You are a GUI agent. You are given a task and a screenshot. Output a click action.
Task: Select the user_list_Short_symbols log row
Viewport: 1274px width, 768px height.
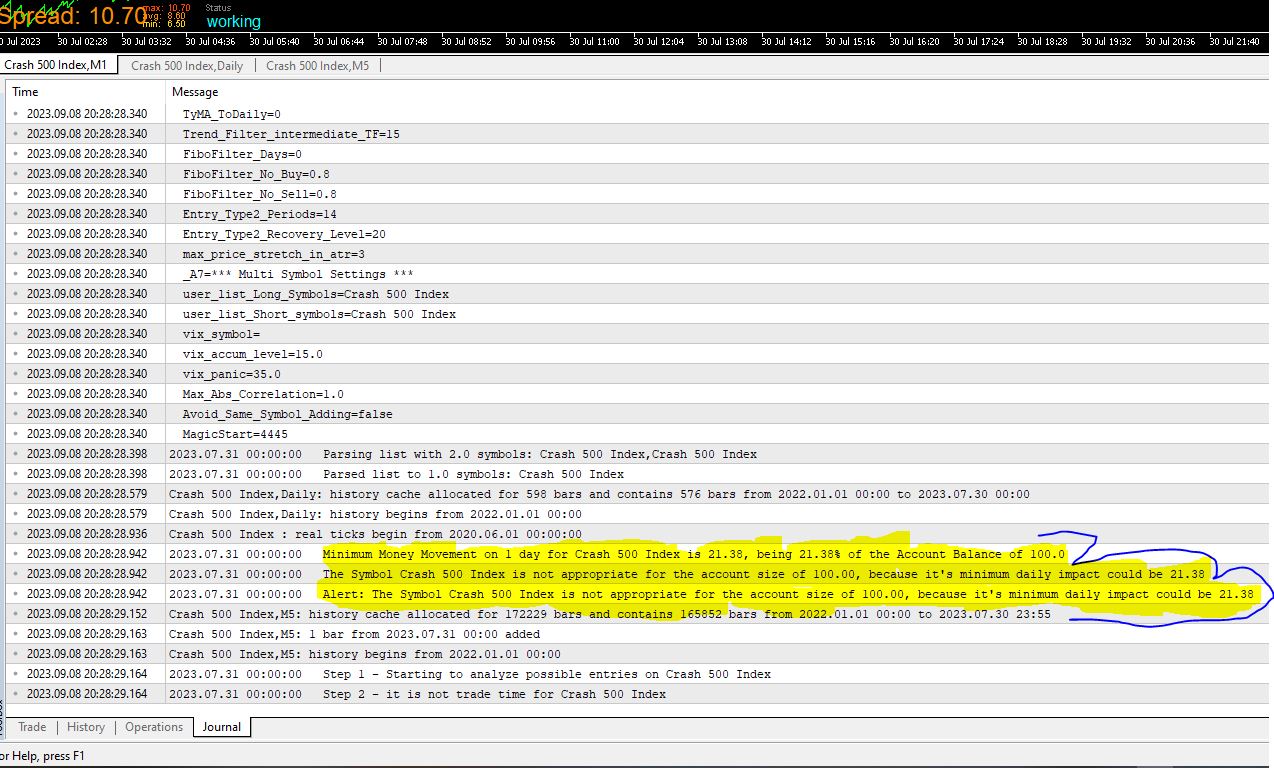point(638,314)
